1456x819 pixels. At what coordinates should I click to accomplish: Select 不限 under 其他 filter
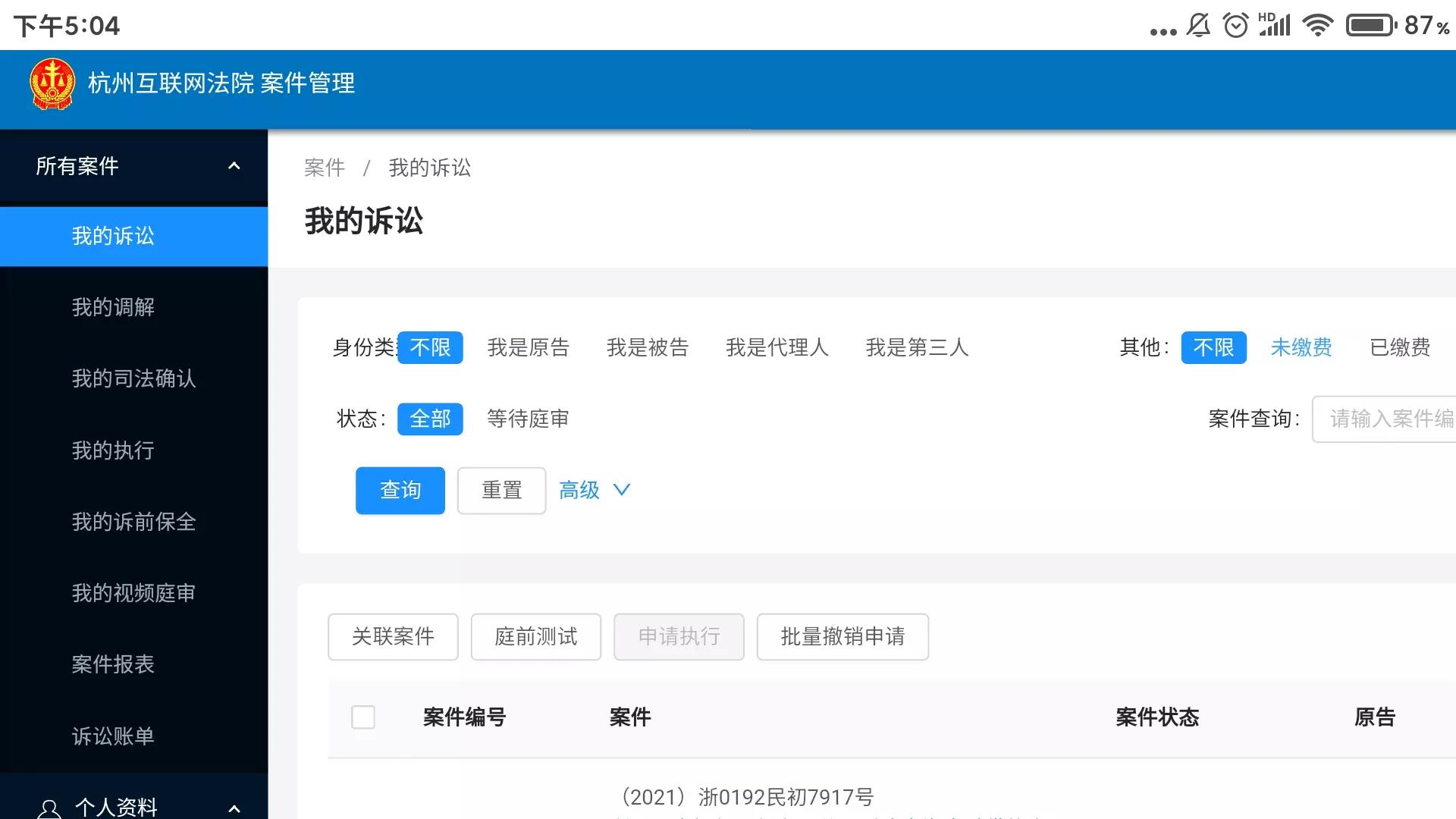[x=1213, y=347]
